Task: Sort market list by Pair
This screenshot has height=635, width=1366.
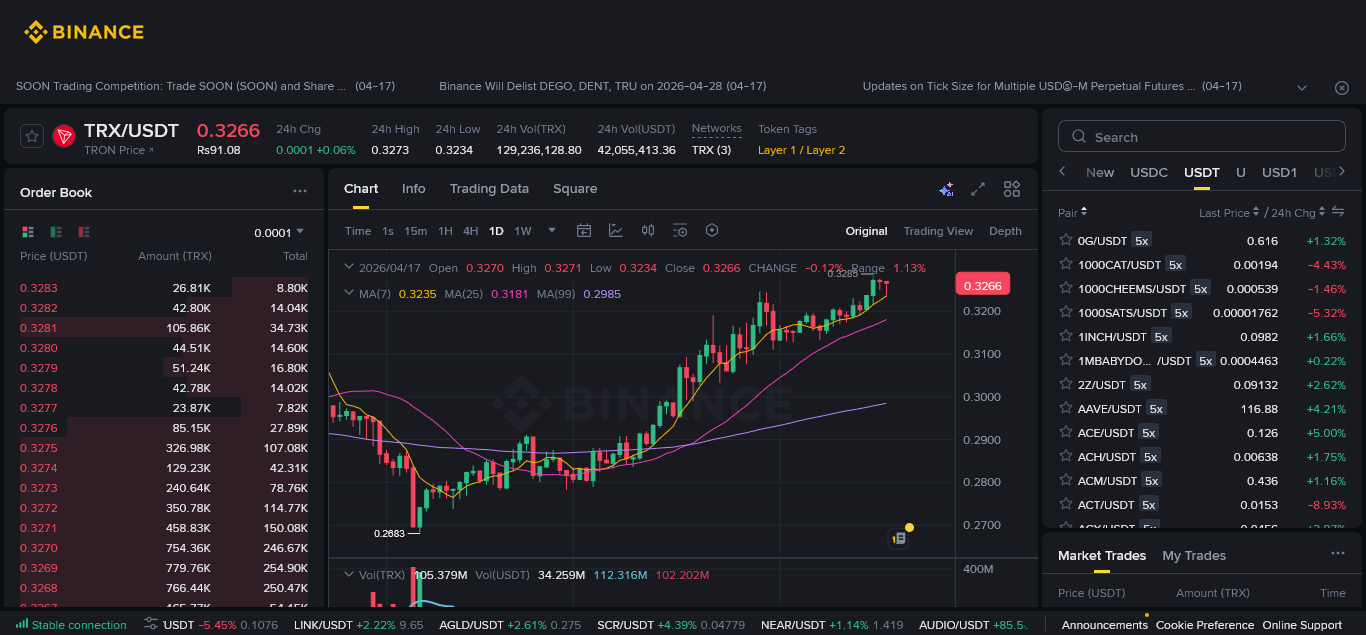Action: coord(1072,212)
